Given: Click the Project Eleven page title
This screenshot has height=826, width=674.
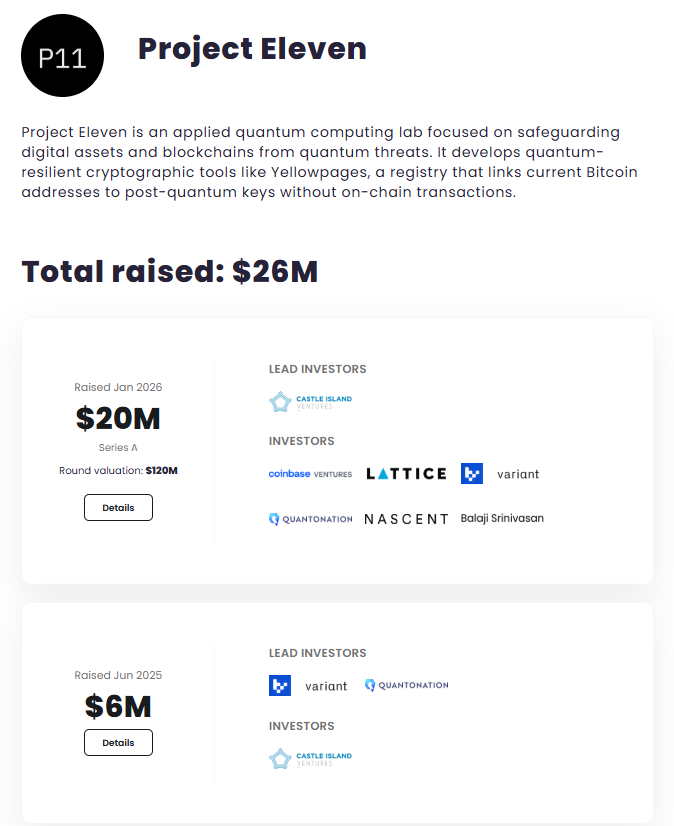Looking at the screenshot, I should tap(252, 48).
